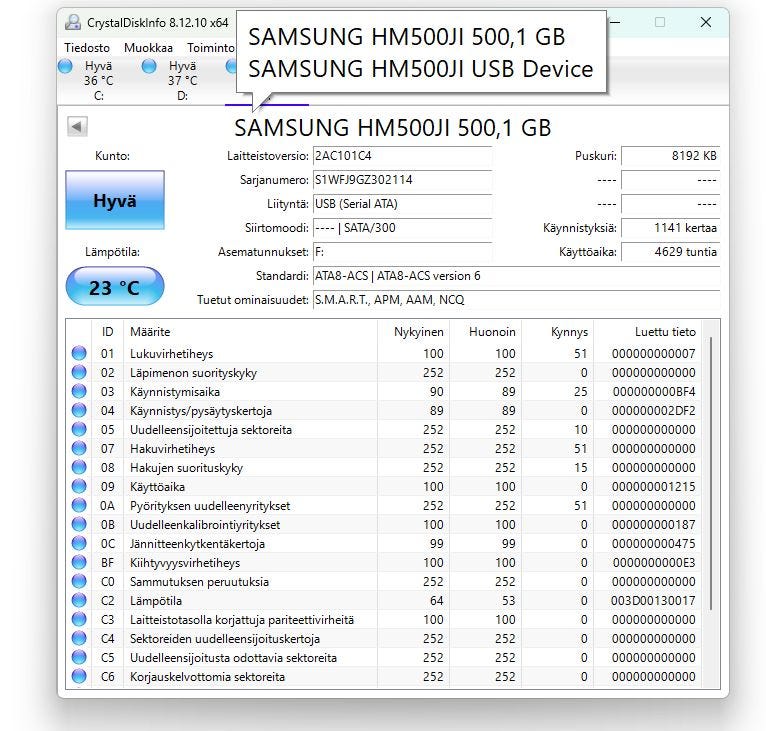Click raw value 000000002DF2

click(x=653, y=411)
